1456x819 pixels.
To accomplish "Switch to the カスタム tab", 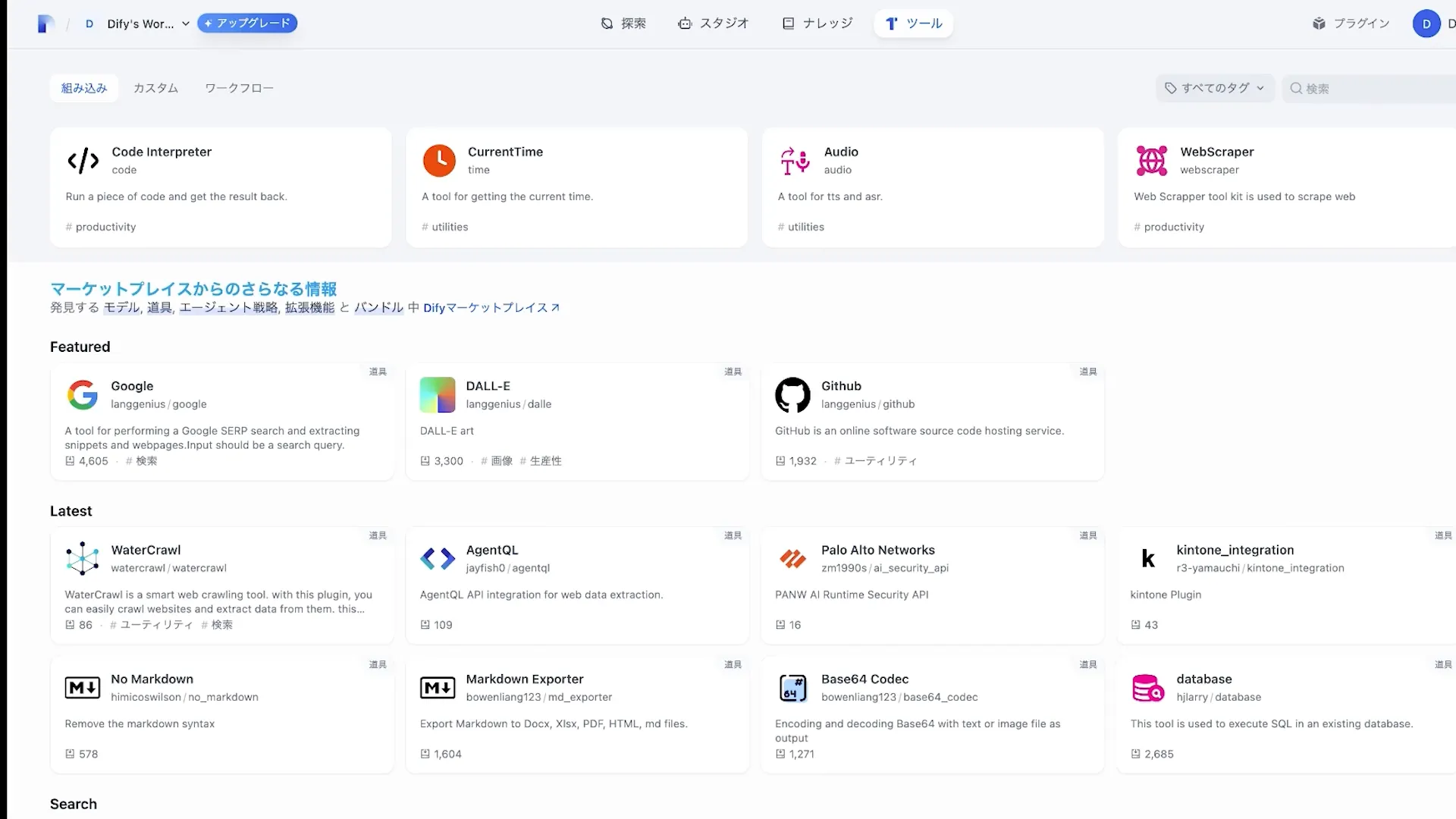I will click(x=155, y=88).
